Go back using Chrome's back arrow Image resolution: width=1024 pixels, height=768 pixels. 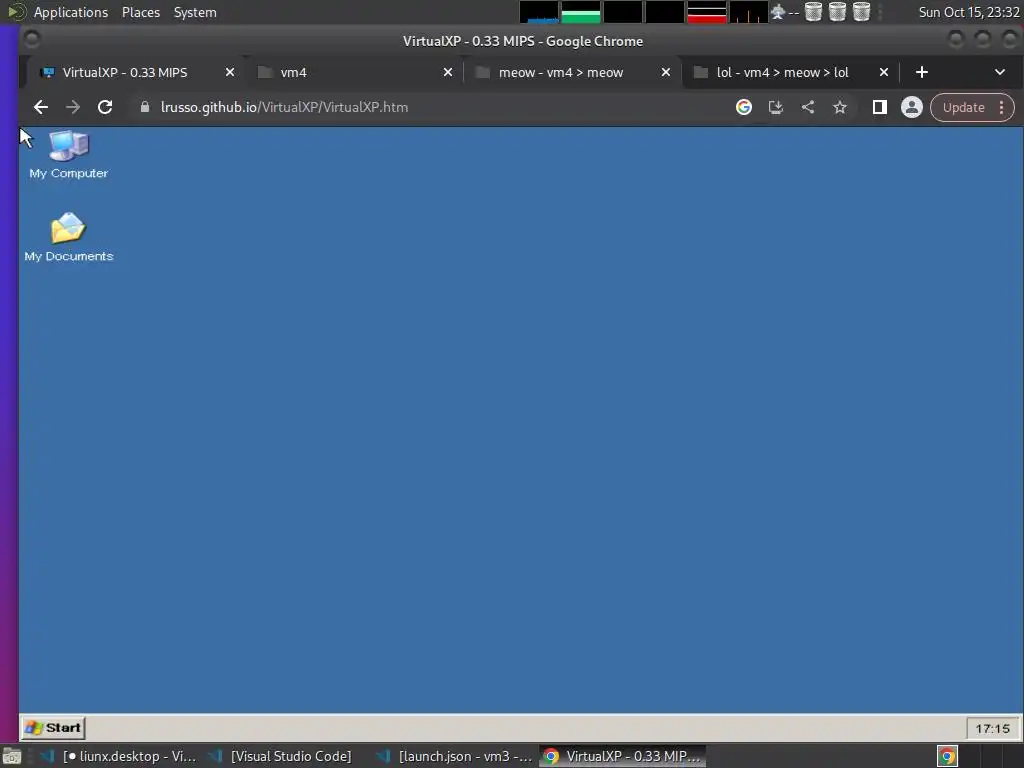tap(40, 107)
